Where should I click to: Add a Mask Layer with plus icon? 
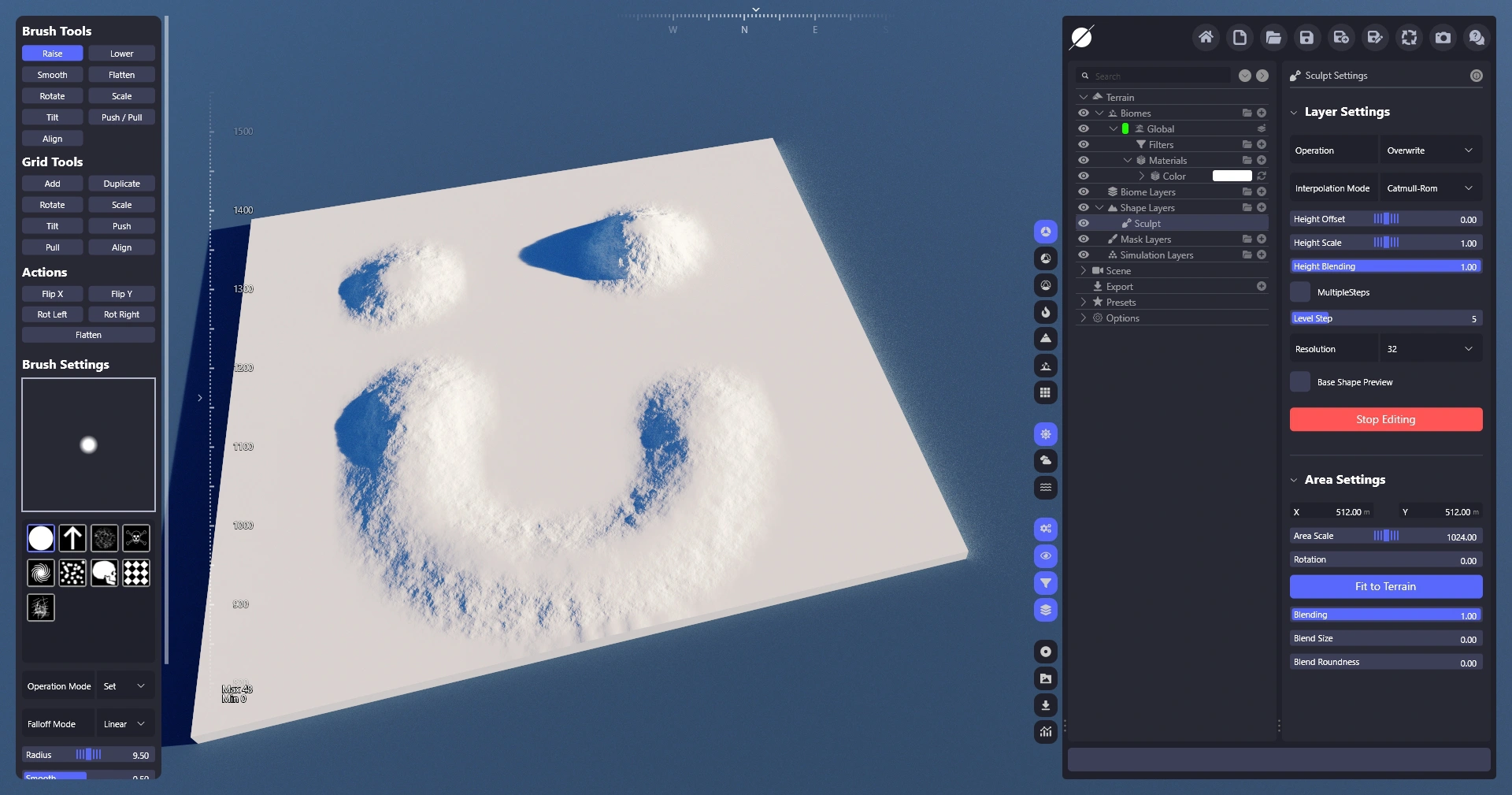[x=1262, y=239]
